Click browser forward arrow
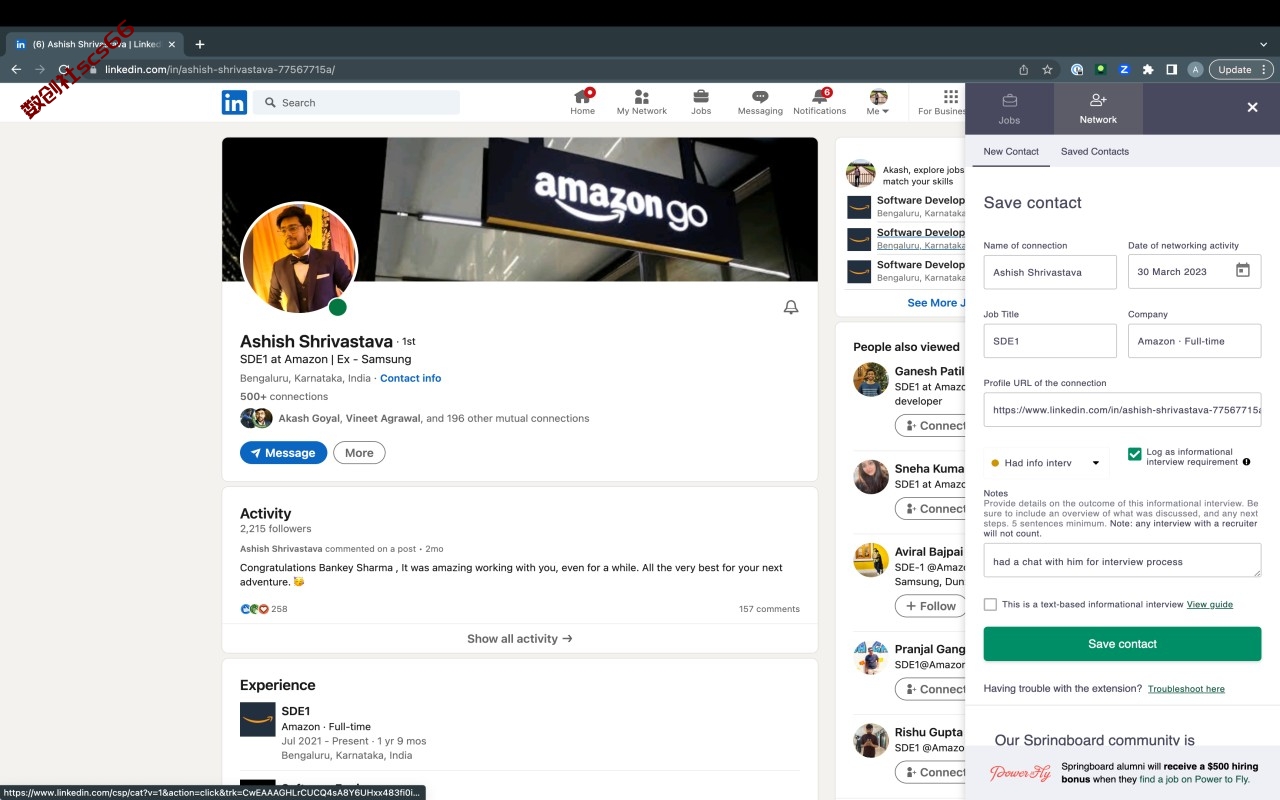The width and height of the screenshot is (1280, 800). point(40,69)
